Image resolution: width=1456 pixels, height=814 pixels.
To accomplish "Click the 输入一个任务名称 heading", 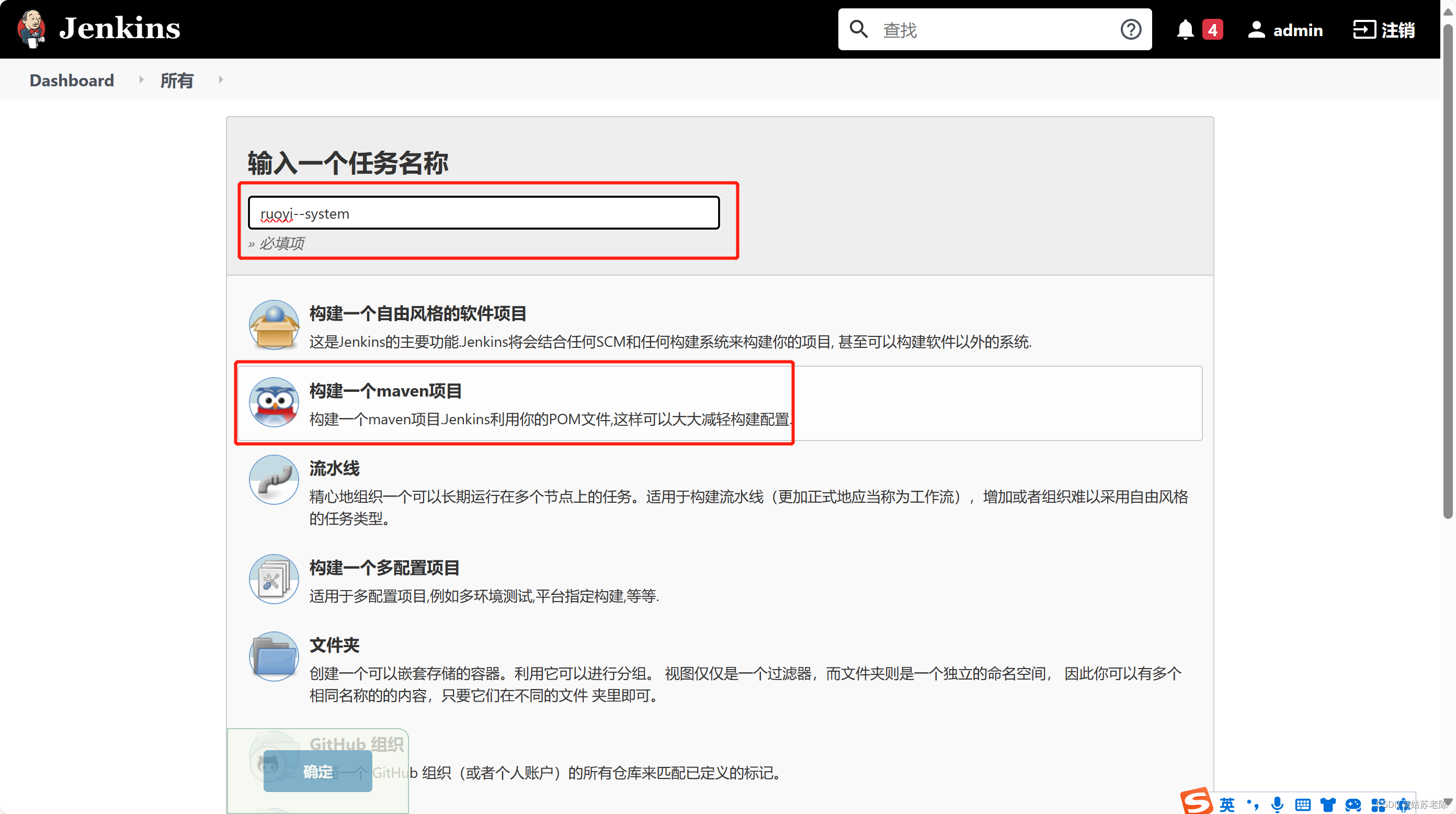I will pos(348,163).
